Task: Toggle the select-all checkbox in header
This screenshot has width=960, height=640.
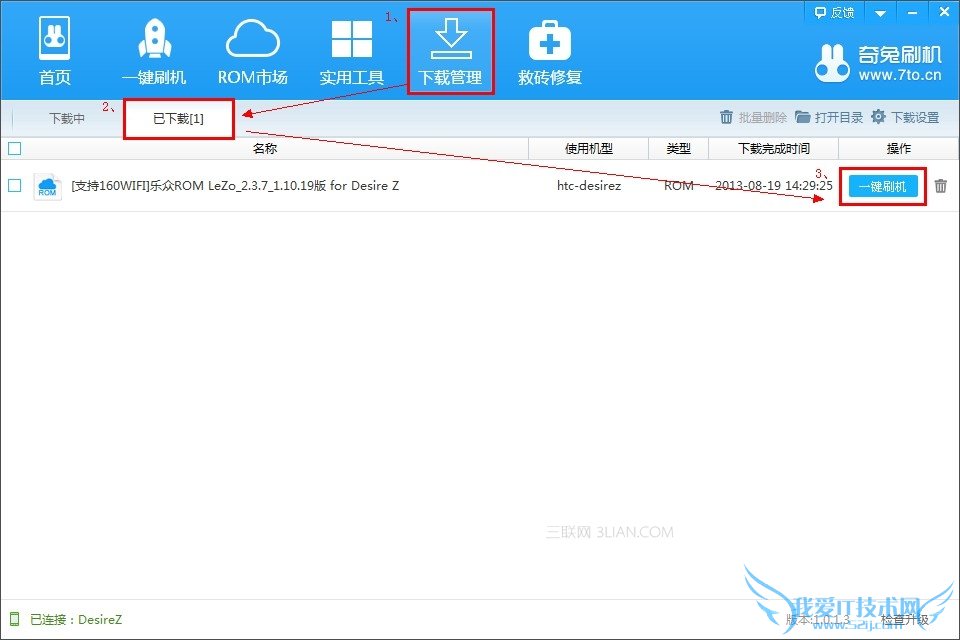Action: click(15, 148)
